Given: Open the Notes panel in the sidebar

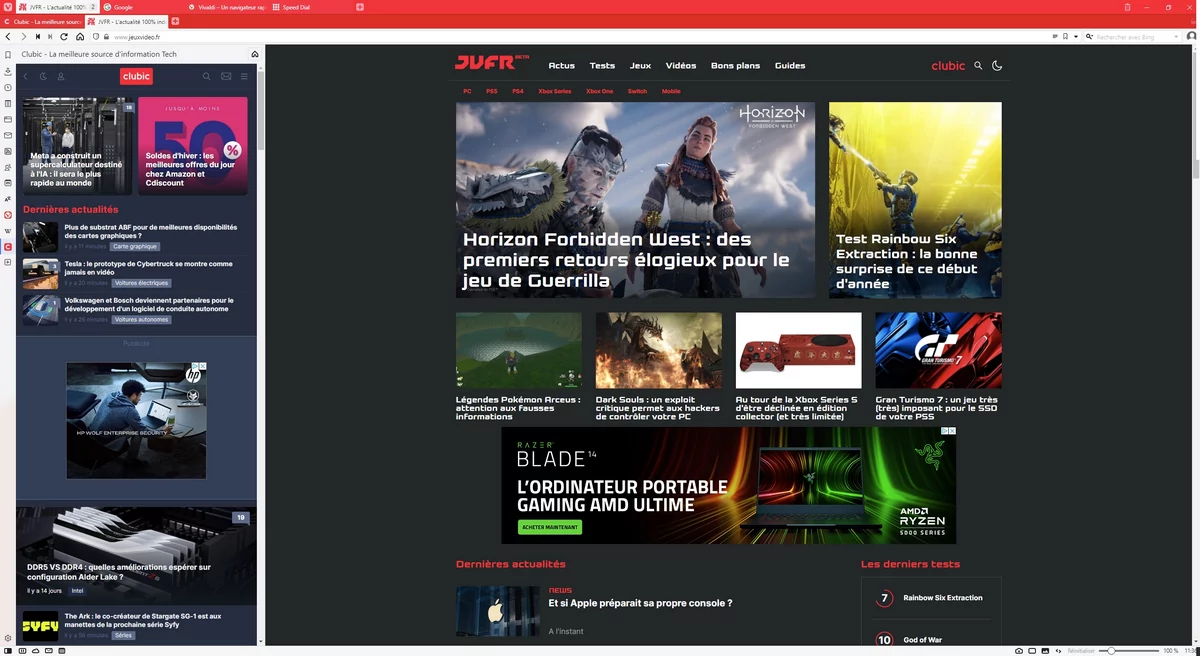Looking at the screenshot, I should tap(8, 103).
